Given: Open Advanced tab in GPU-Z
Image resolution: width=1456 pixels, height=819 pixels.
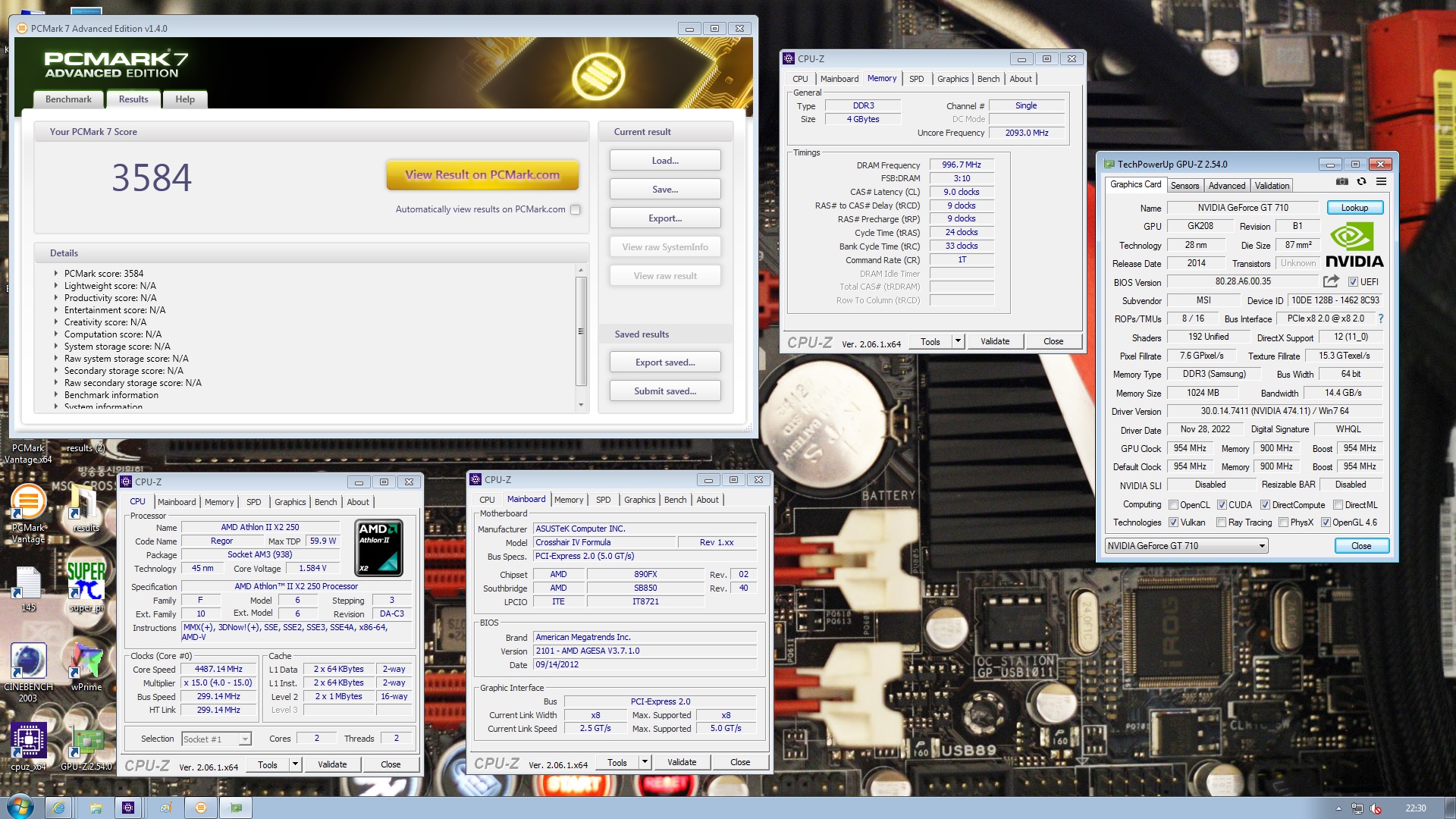Looking at the screenshot, I should point(1226,186).
